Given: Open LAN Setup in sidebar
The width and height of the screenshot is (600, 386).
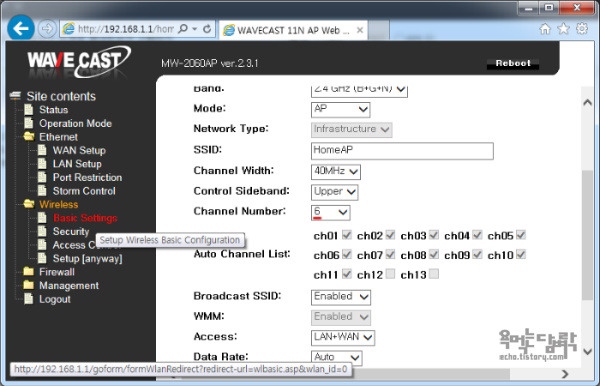Looking at the screenshot, I should coord(77,164).
